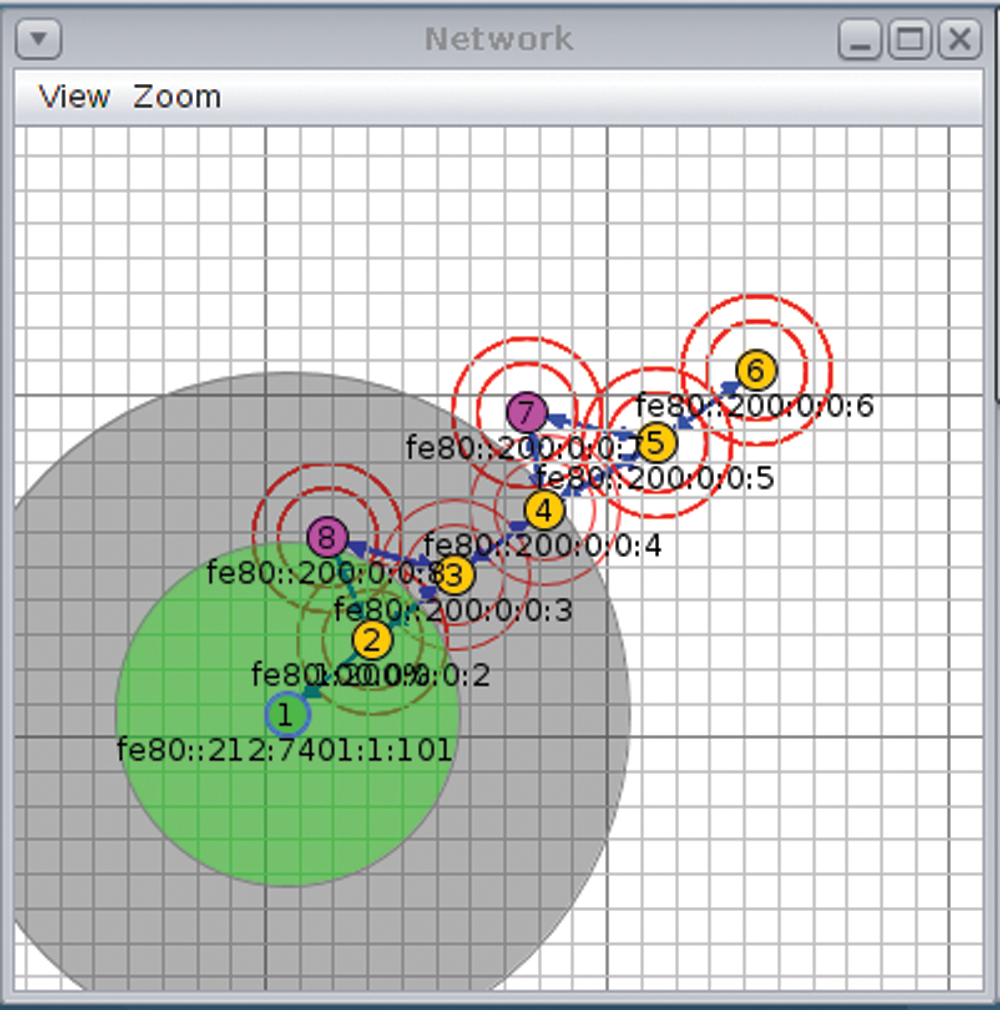Choose the purple mote numbered 7
Screen dimensions: 1000x1010
526,411
